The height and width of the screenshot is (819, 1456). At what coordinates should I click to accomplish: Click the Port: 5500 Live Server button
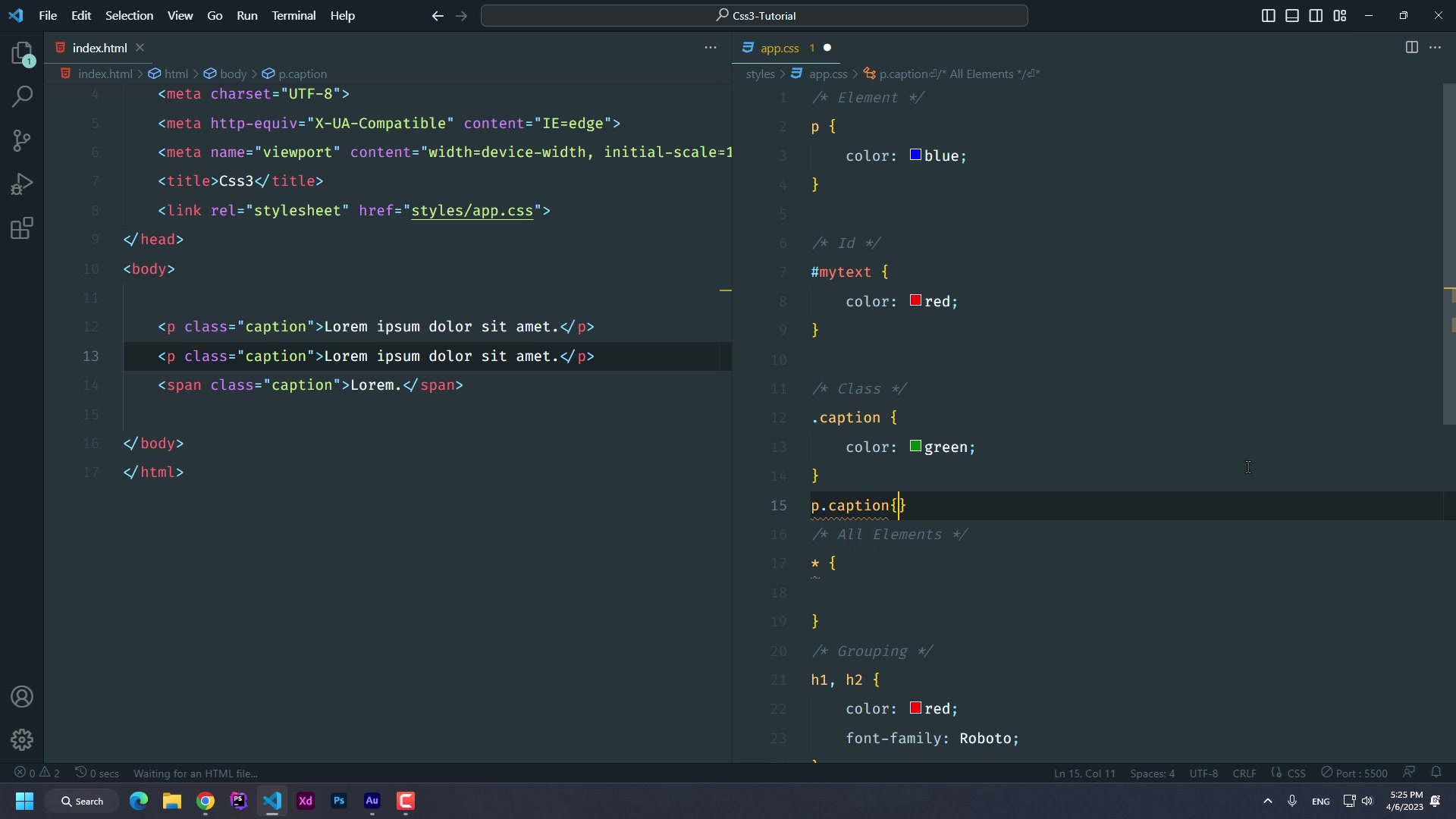click(x=1354, y=773)
